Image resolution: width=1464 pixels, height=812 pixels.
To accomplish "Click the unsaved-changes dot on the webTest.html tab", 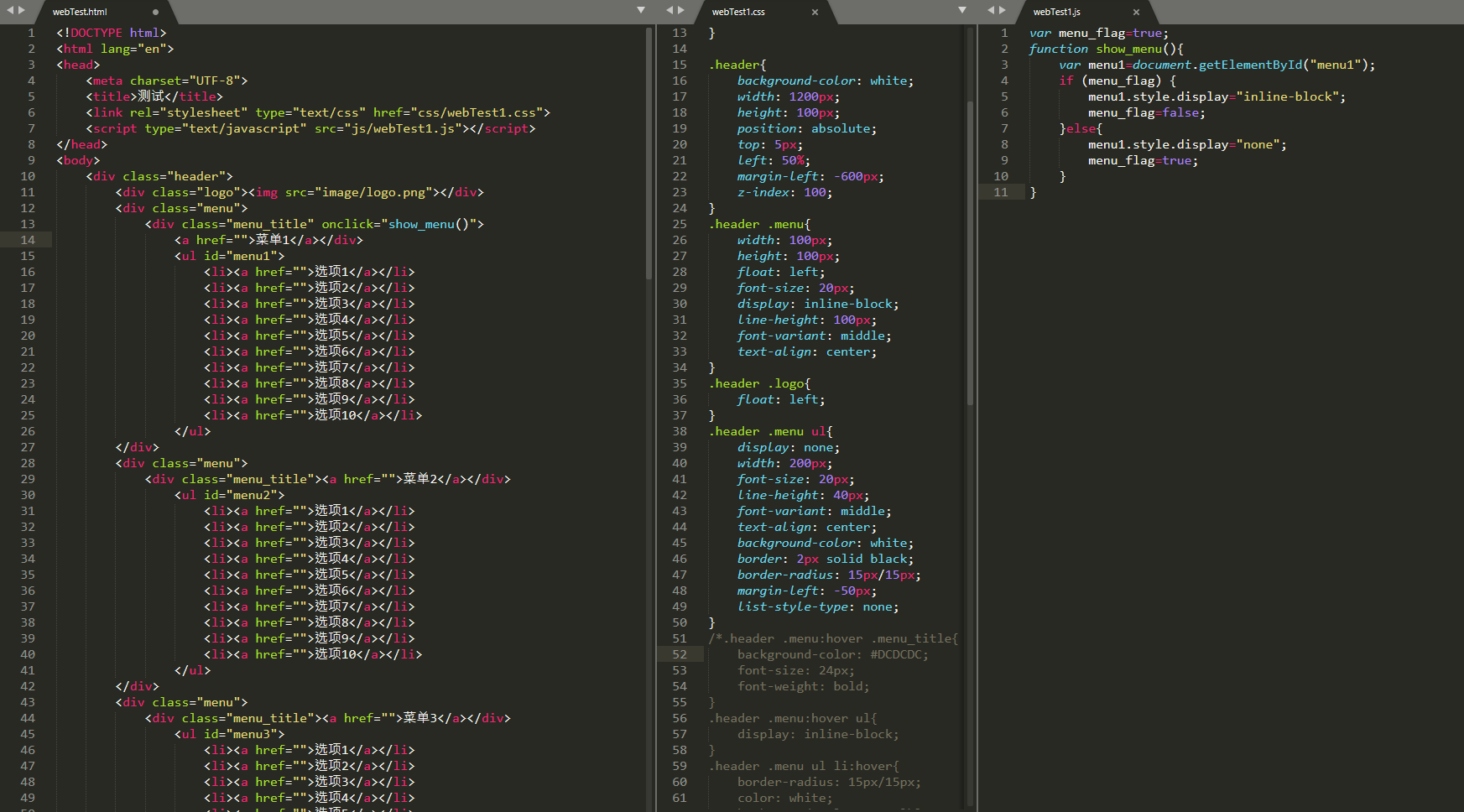I will tap(155, 12).
